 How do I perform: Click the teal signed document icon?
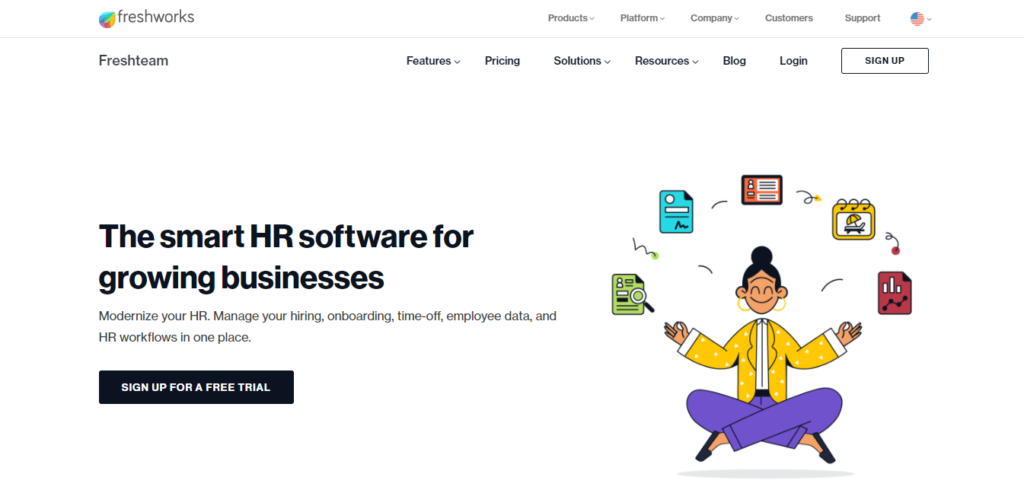pos(676,211)
